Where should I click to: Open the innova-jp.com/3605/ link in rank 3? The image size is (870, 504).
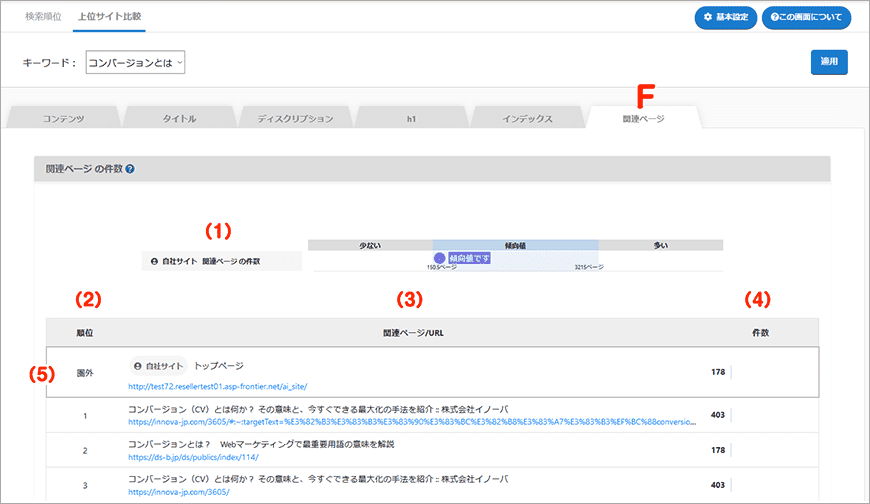179,493
